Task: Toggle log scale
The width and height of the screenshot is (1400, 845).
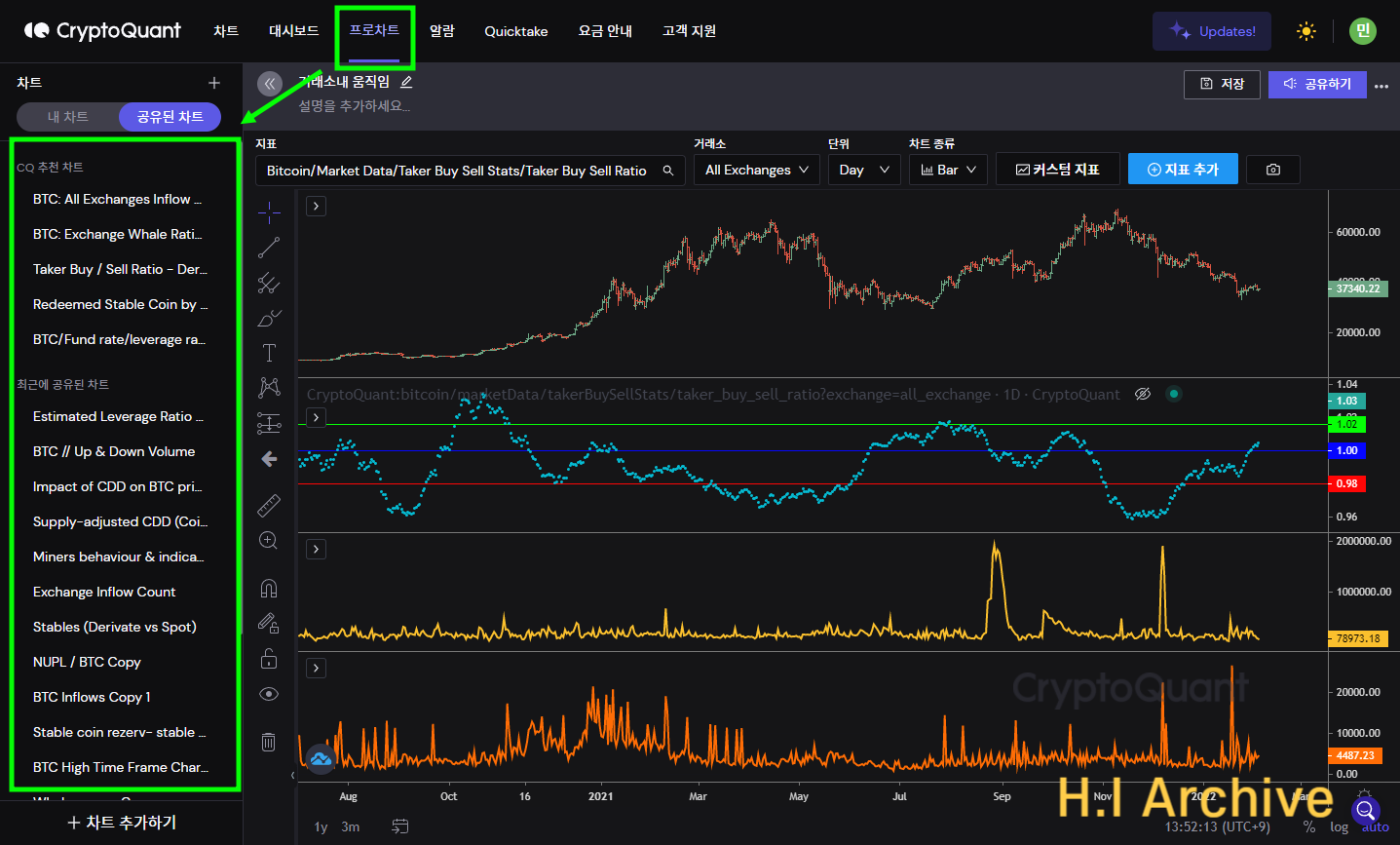Action: (1340, 826)
